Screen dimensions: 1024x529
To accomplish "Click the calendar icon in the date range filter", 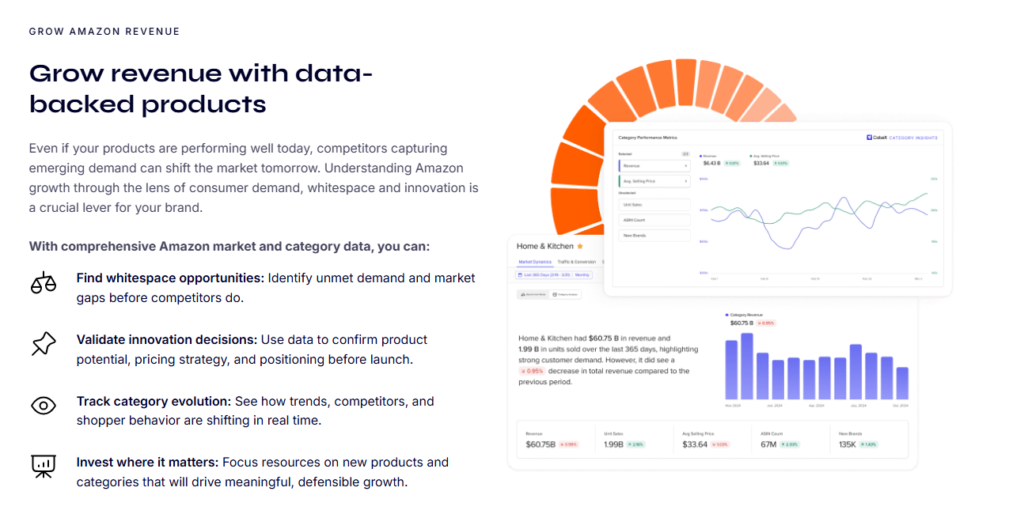I will point(520,275).
